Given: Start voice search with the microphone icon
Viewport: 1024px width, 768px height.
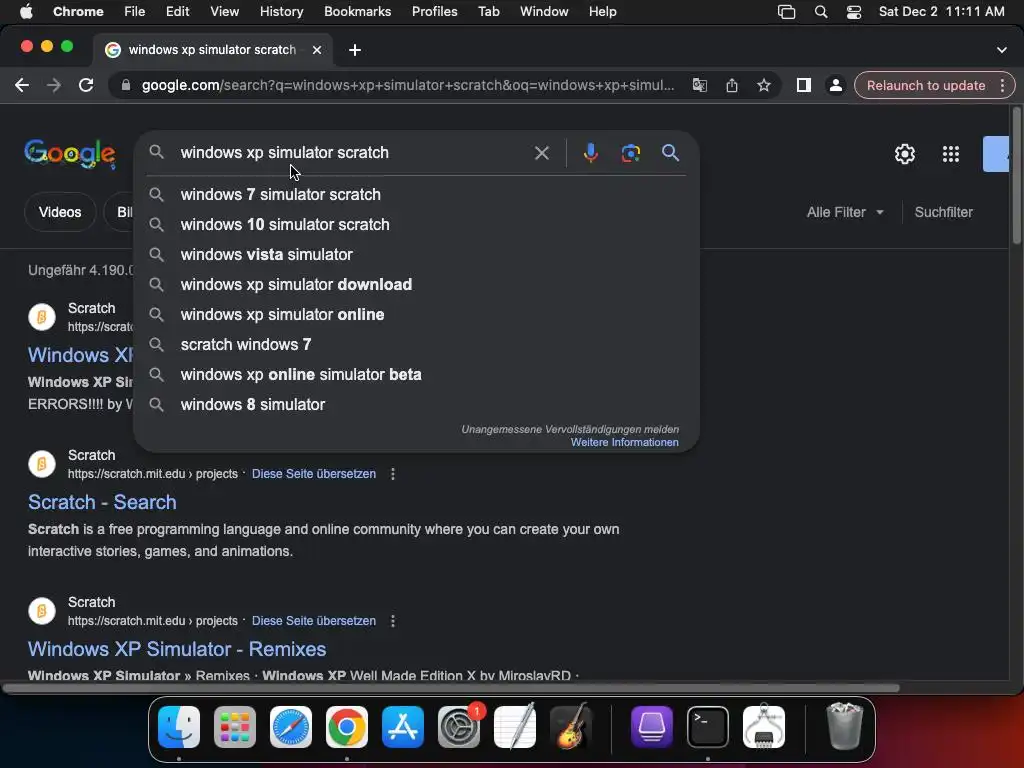Looking at the screenshot, I should [x=590, y=153].
